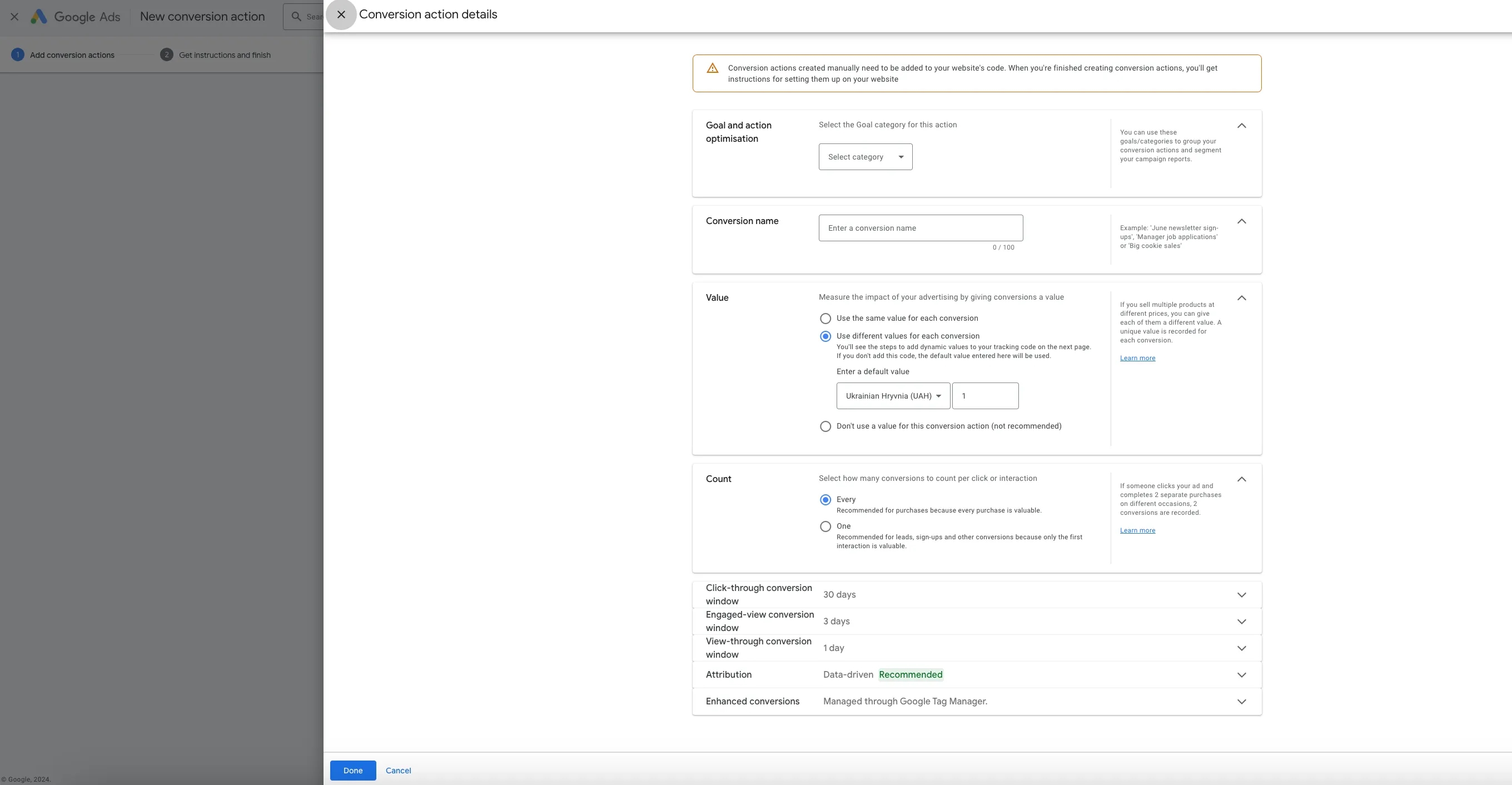Click the search magnifier icon
Viewport: 1512px width, 785px height.
tap(296, 17)
